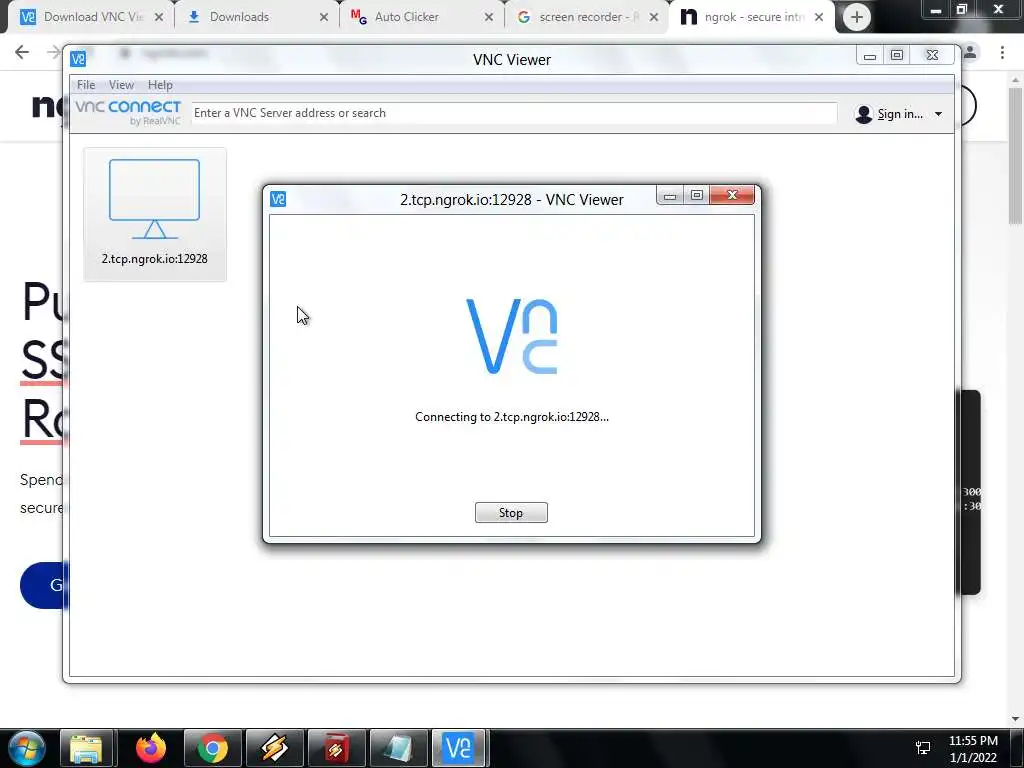Stop the VNC connection attempt

click(x=511, y=513)
